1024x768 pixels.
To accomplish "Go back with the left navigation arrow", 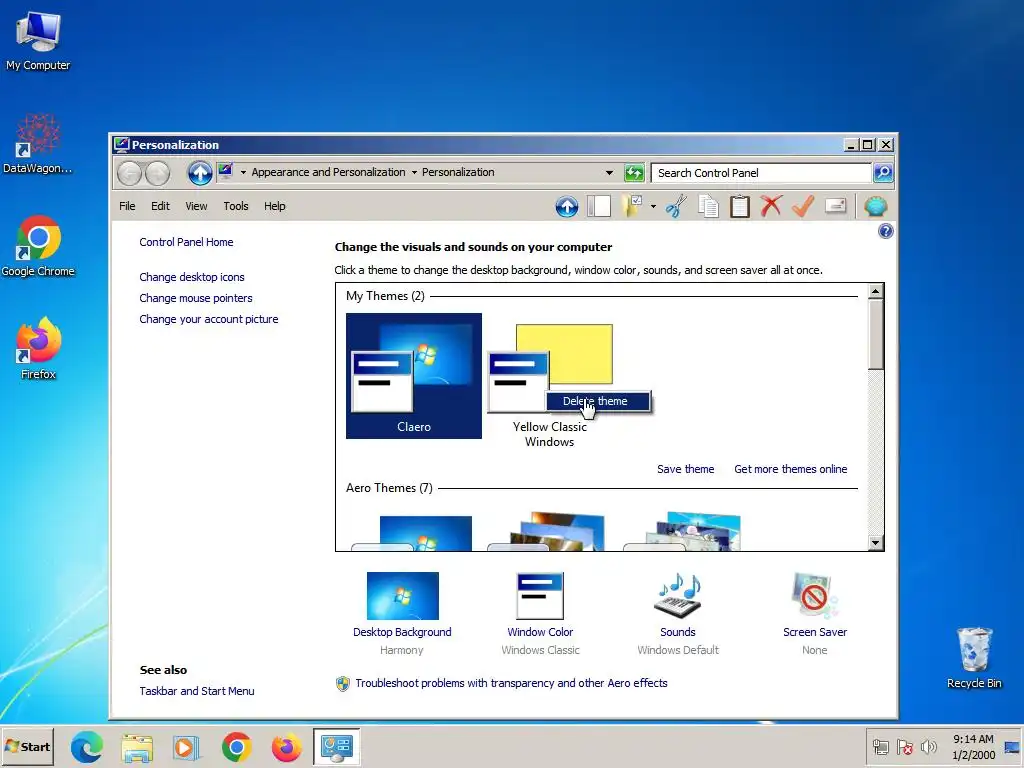I will pyautogui.click(x=129, y=173).
